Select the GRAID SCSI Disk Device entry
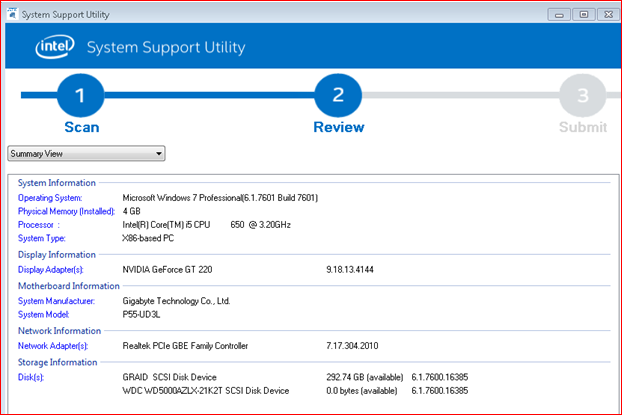This screenshot has width=622, height=415. point(169,377)
